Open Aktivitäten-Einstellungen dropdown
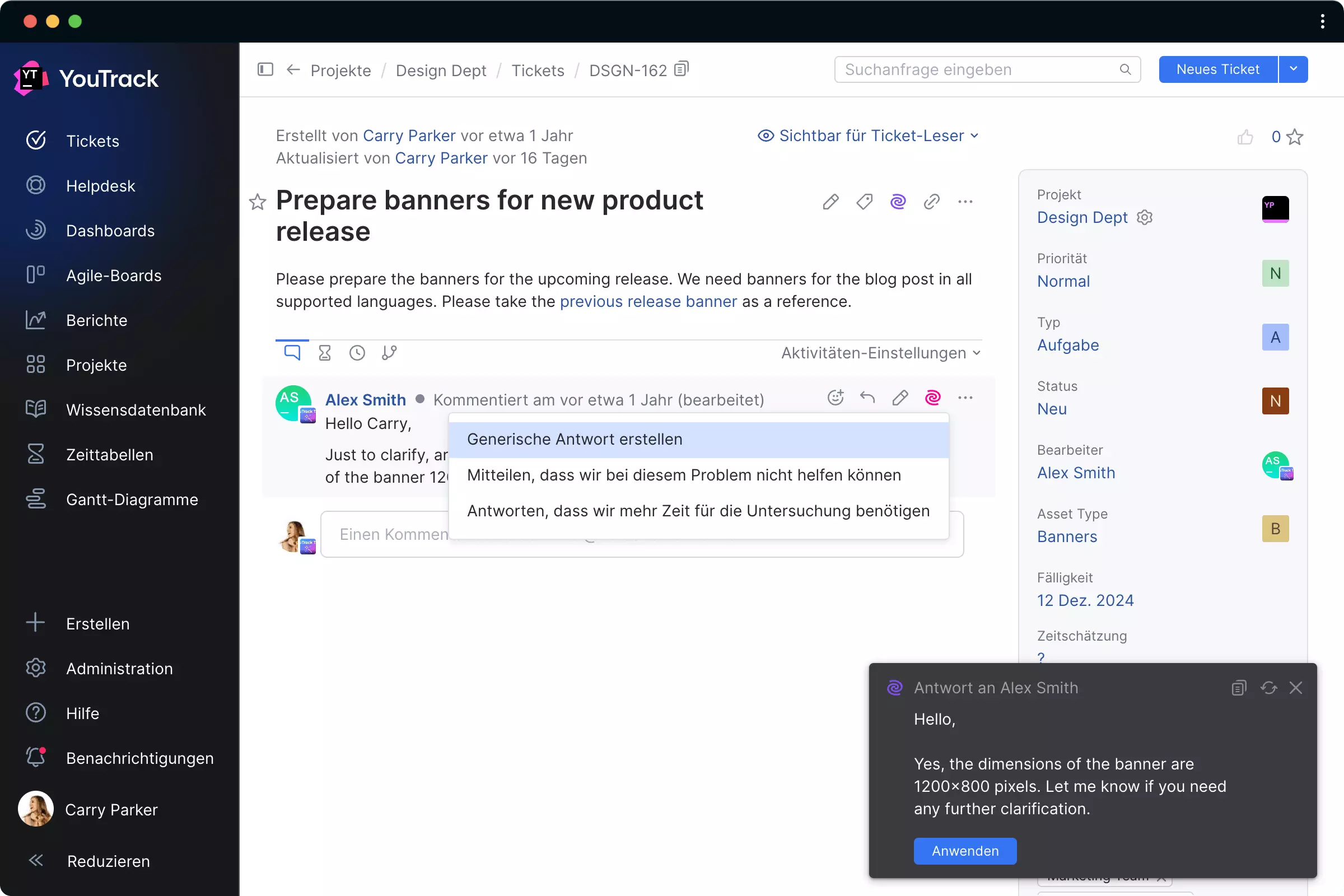Screen dimensions: 1344x896 pyautogui.click(x=880, y=353)
